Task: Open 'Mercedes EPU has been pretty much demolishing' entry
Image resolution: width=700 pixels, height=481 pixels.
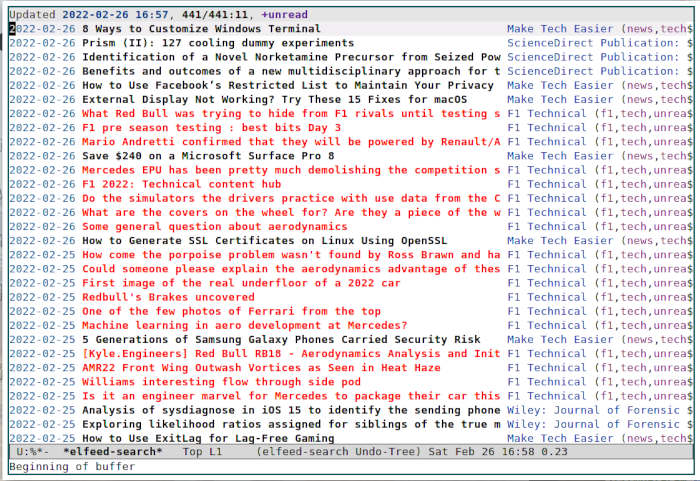Action: pos(291,170)
